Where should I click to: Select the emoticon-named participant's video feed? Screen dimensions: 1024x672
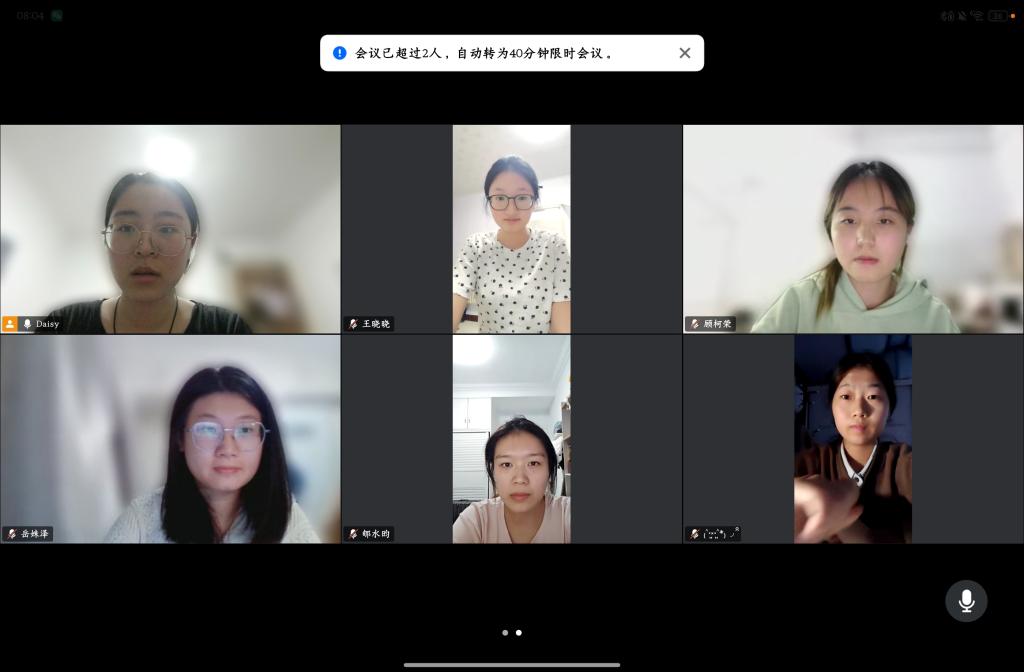click(853, 438)
